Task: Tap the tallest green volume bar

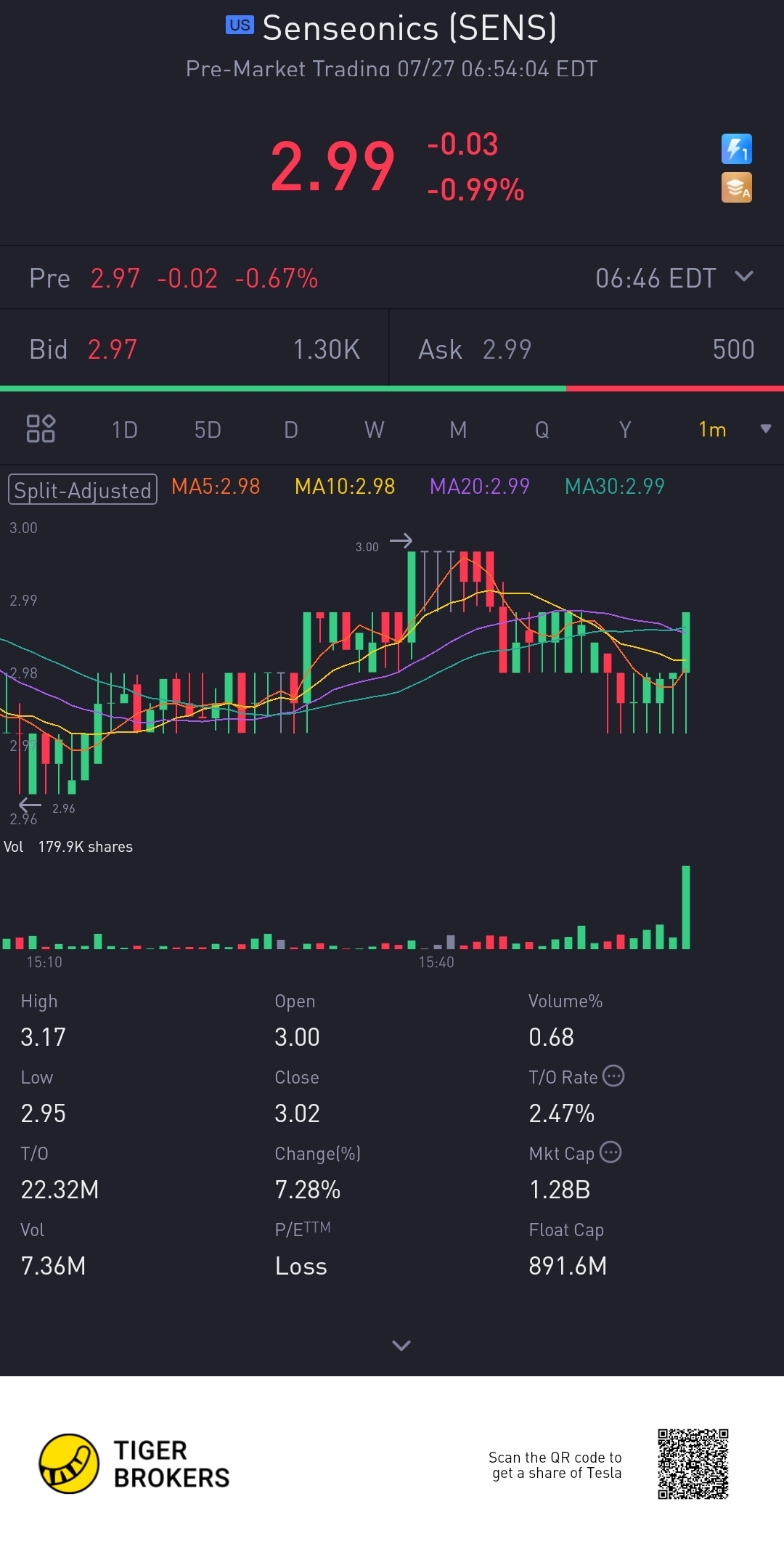Action: [x=686, y=907]
